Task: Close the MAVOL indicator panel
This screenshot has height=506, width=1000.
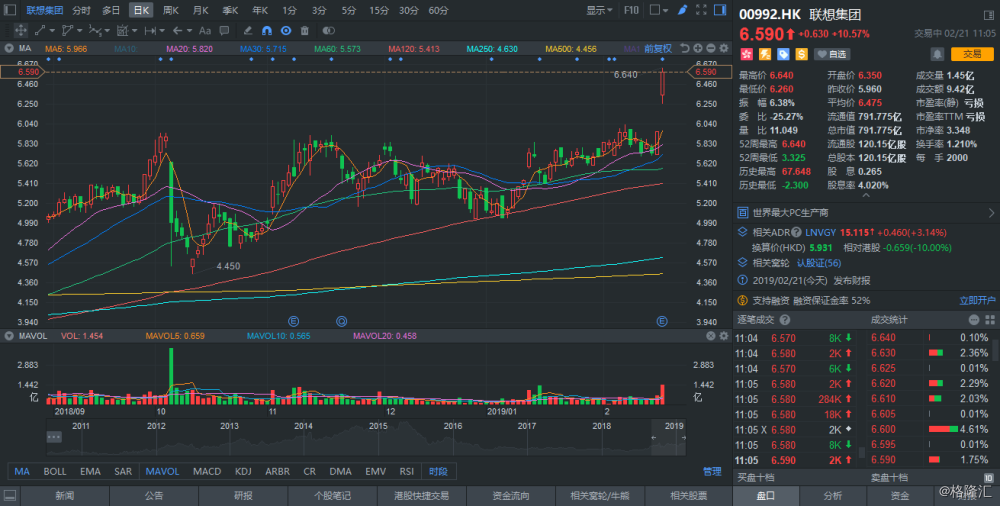Action: 710,336
